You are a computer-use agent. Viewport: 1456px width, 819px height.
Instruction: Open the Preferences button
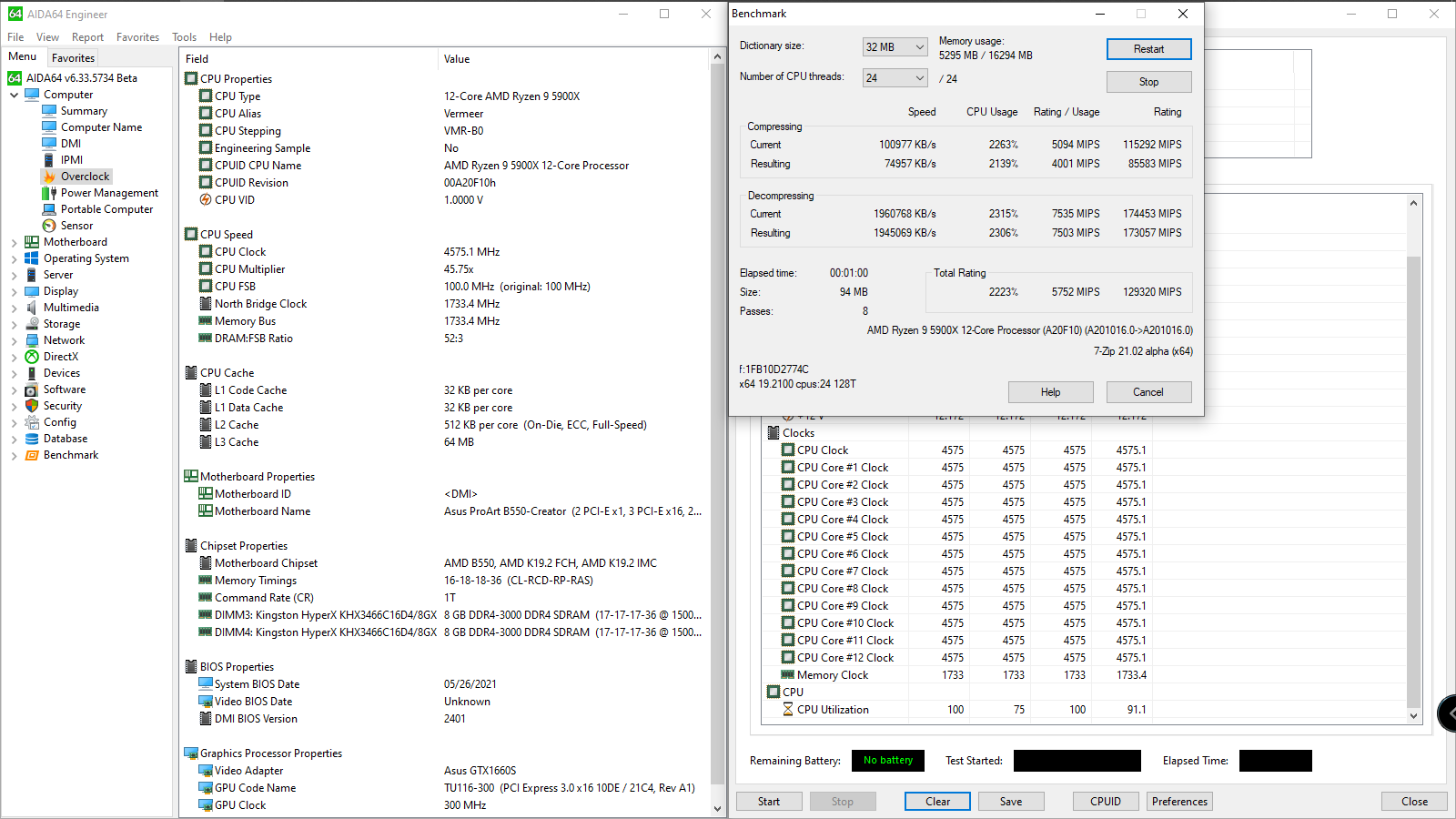point(1179,802)
